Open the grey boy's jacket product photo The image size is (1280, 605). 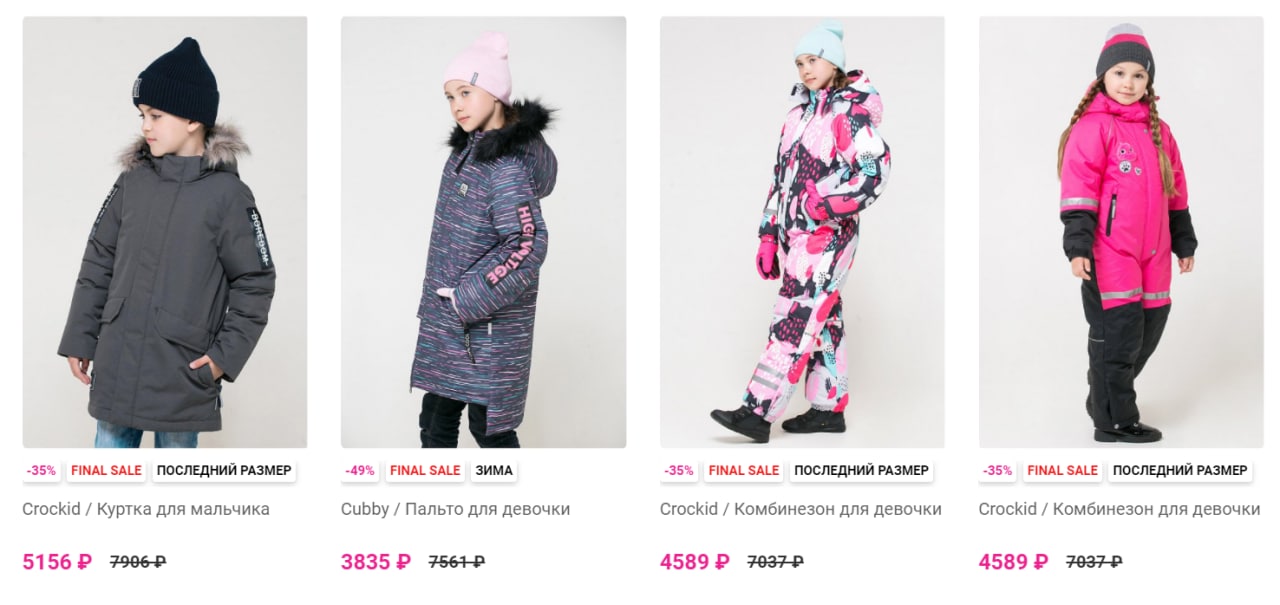point(164,232)
